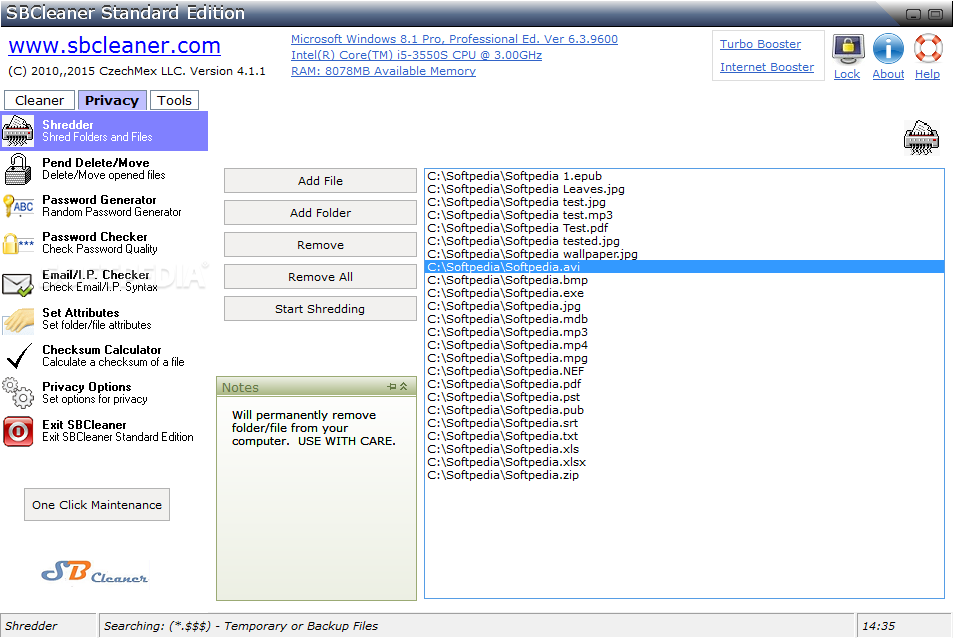
Task: Click the Password Checker lock icon
Action: click(18, 243)
